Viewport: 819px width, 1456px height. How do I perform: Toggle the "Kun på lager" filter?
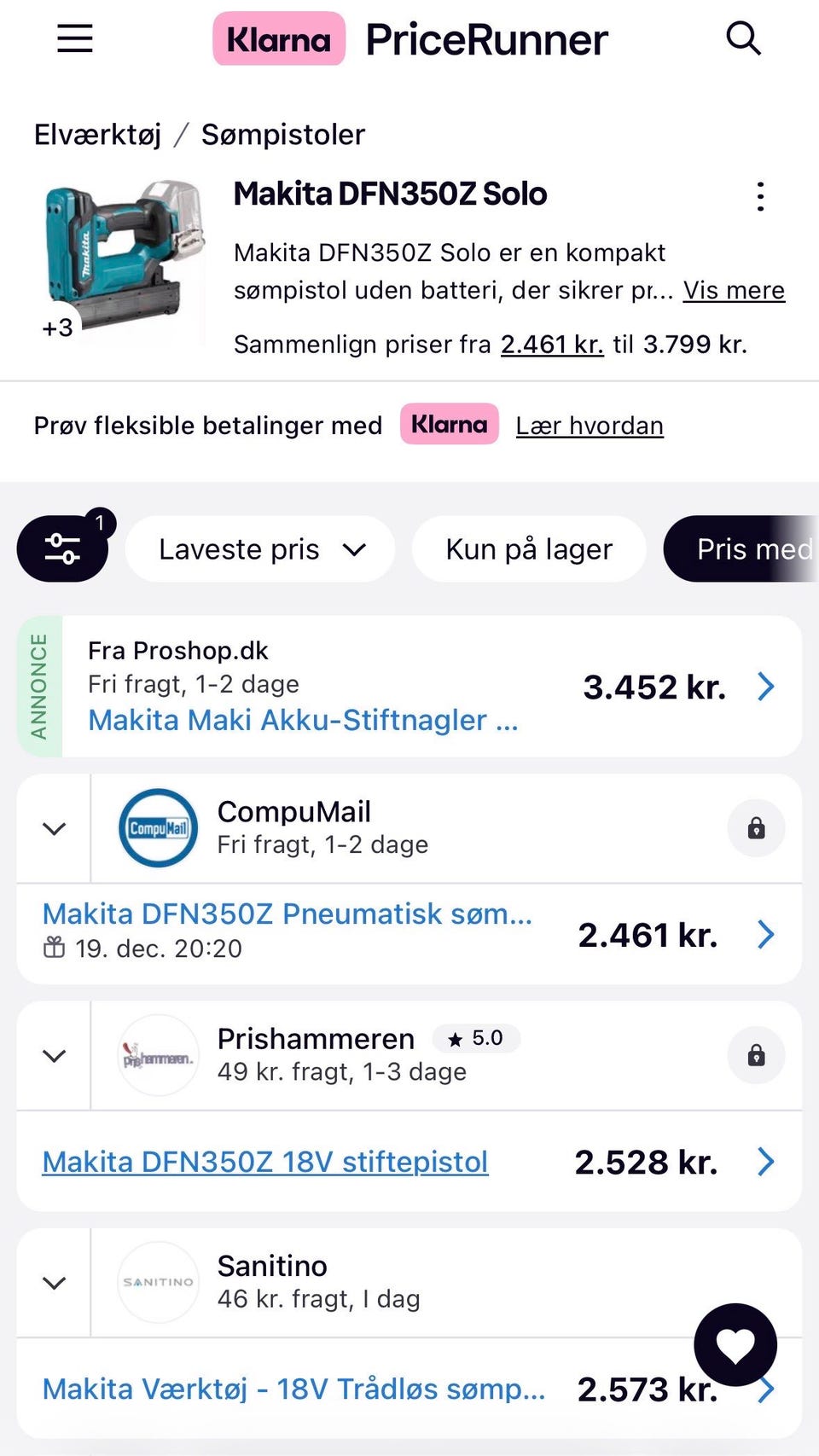coord(529,549)
